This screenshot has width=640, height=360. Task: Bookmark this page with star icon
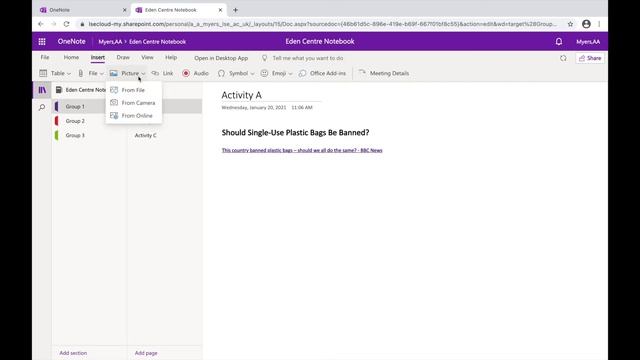[570, 24]
